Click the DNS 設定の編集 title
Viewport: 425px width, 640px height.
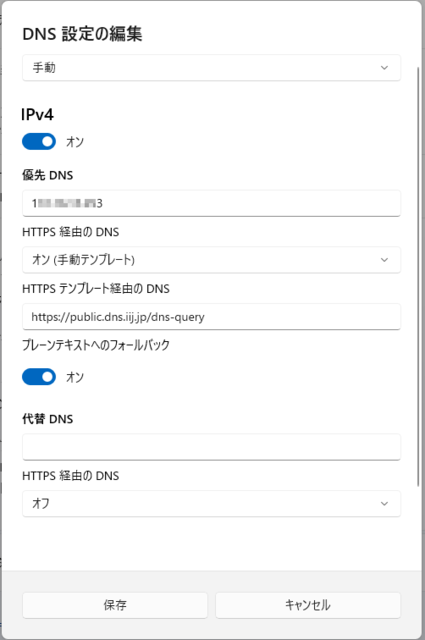(82, 34)
